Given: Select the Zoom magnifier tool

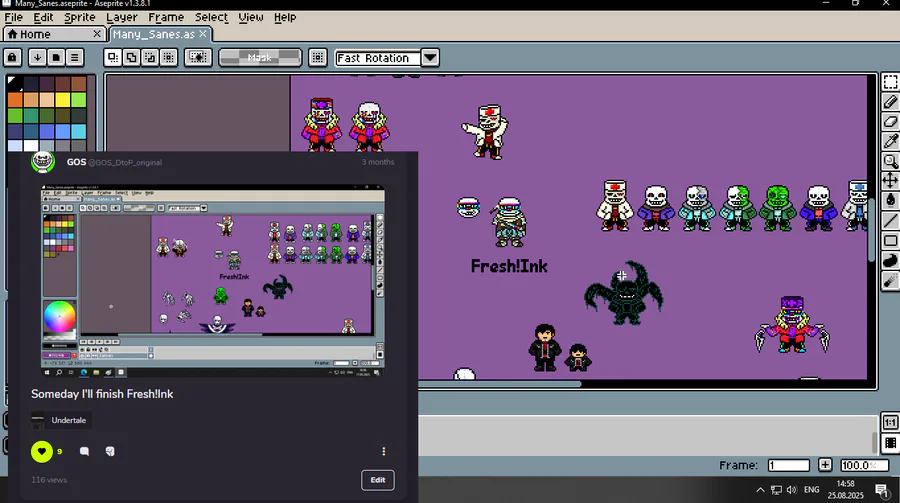Looking at the screenshot, I should [x=890, y=161].
